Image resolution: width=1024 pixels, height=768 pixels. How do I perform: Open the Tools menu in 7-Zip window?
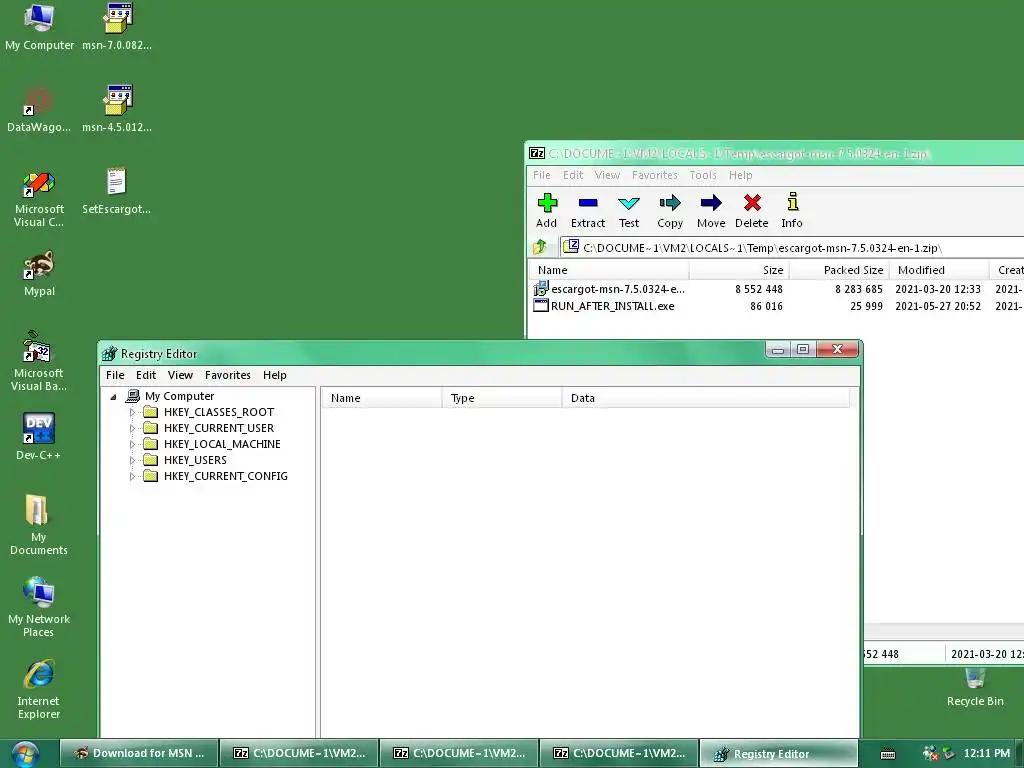pos(703,175)
